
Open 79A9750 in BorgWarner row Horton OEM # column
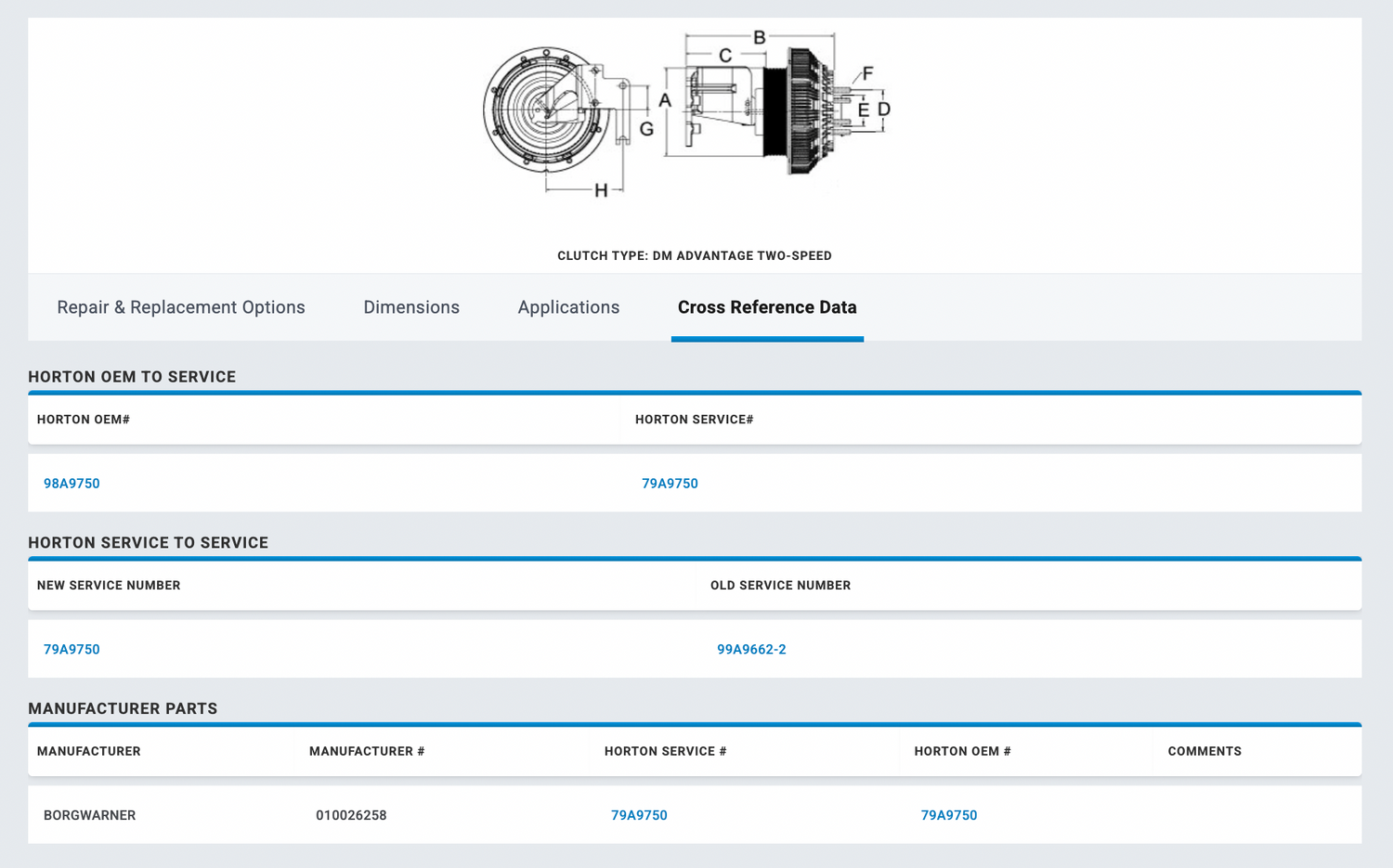pyautogui.click(x=949, y=815)
